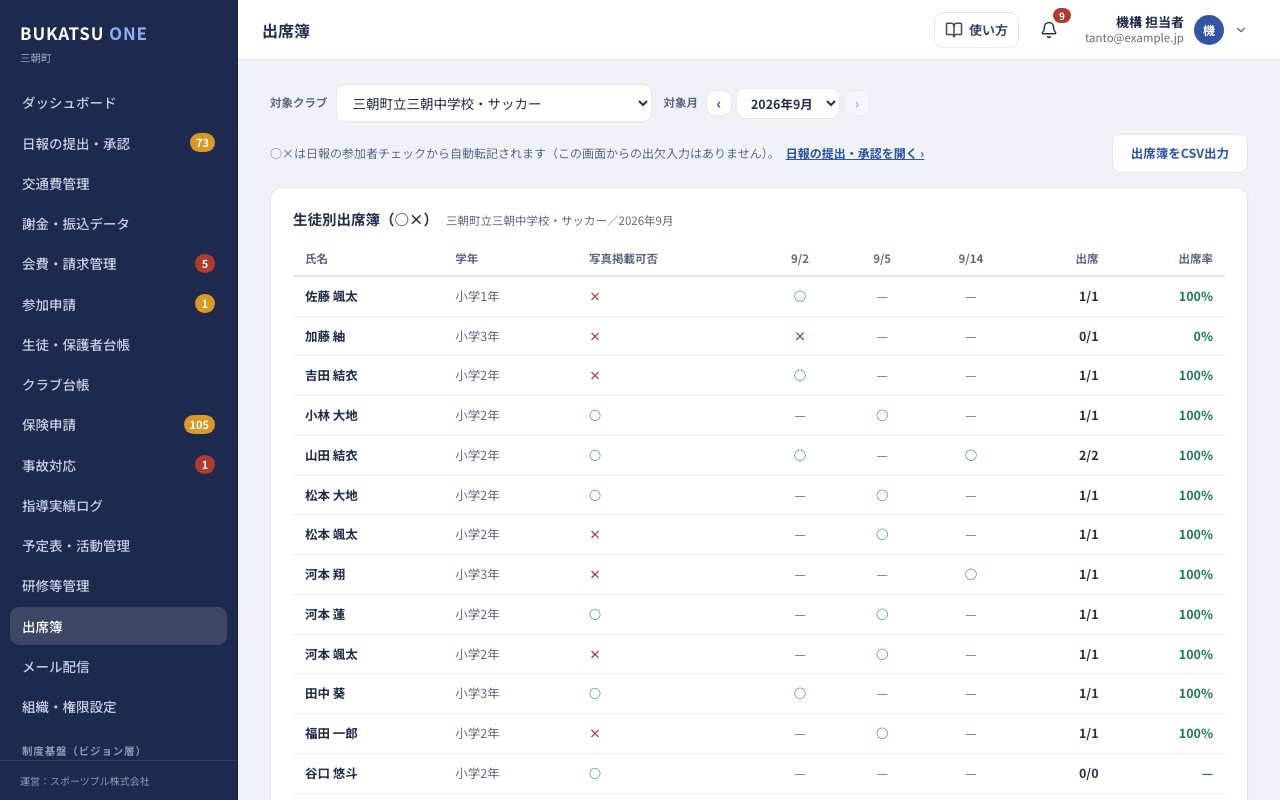
Task: Click the 73 badge on 日報の提出・承認
Action: tap(202, 143)
